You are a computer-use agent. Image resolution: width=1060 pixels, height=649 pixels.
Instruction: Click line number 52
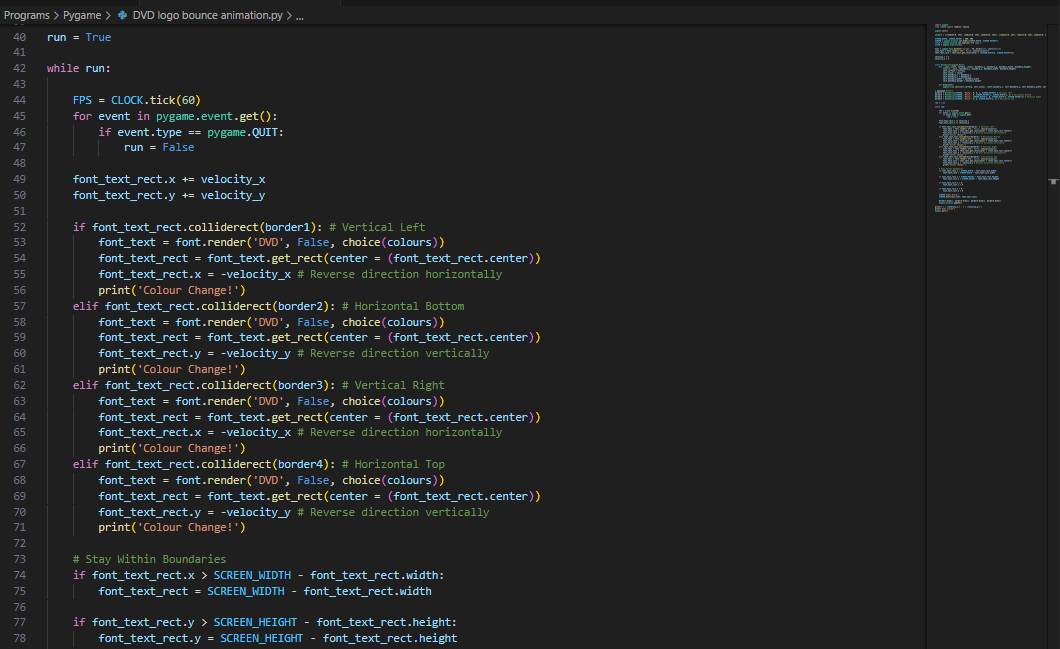point(20,227)
